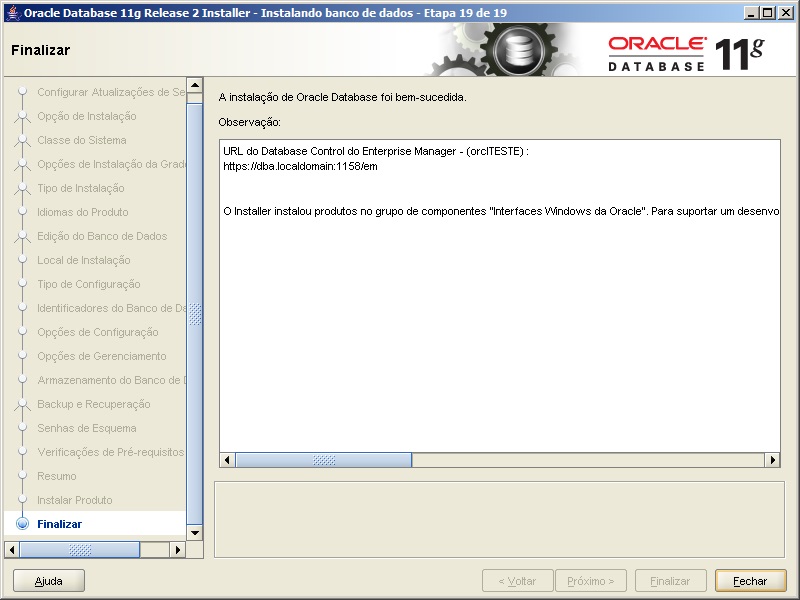Screen dimensions: 800x600
Task: Select the Opções de Gerenciamento step
Action: tap(102, 356)
